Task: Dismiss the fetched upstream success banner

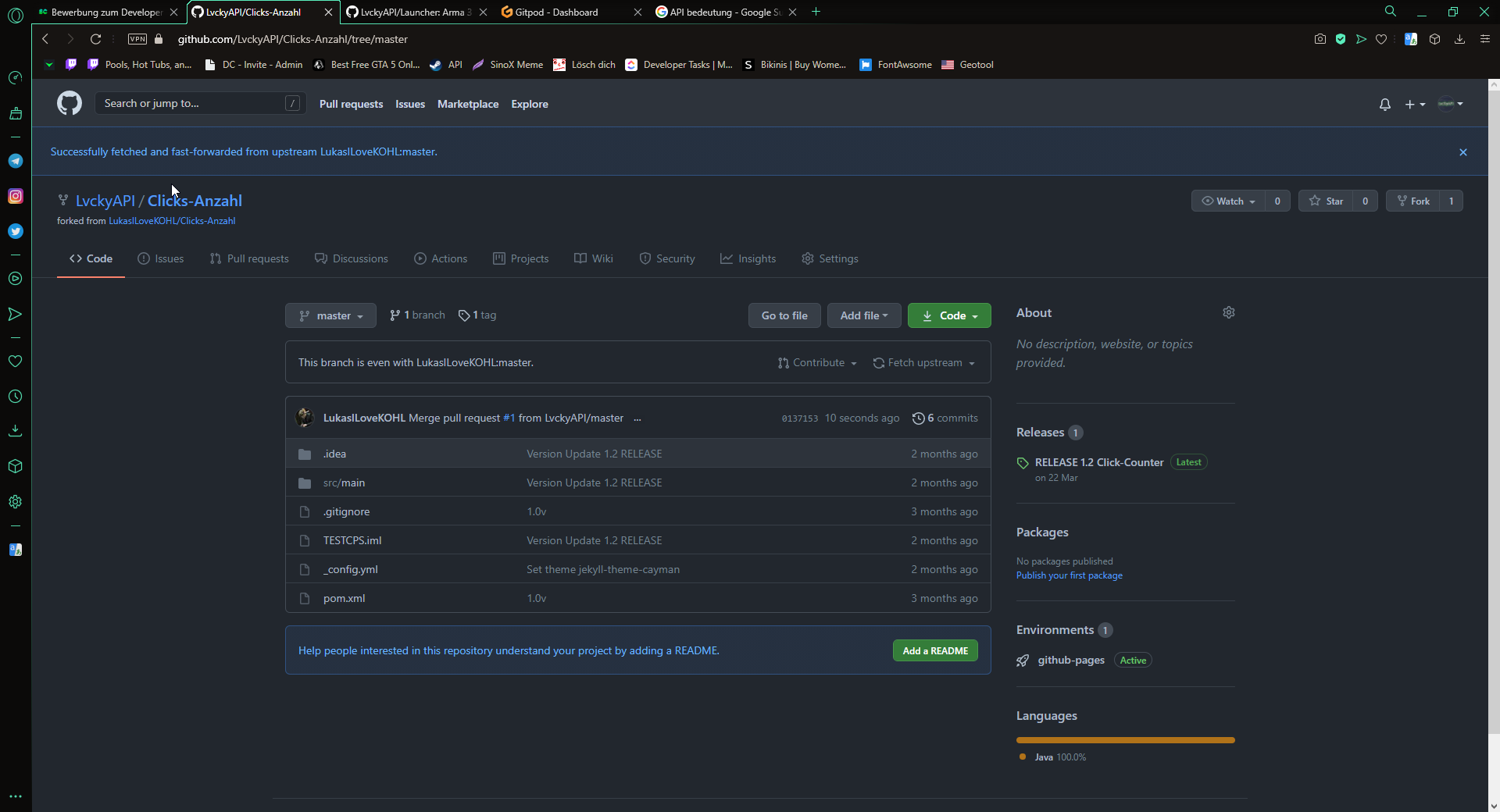Action: click(x=1462, y=152)
